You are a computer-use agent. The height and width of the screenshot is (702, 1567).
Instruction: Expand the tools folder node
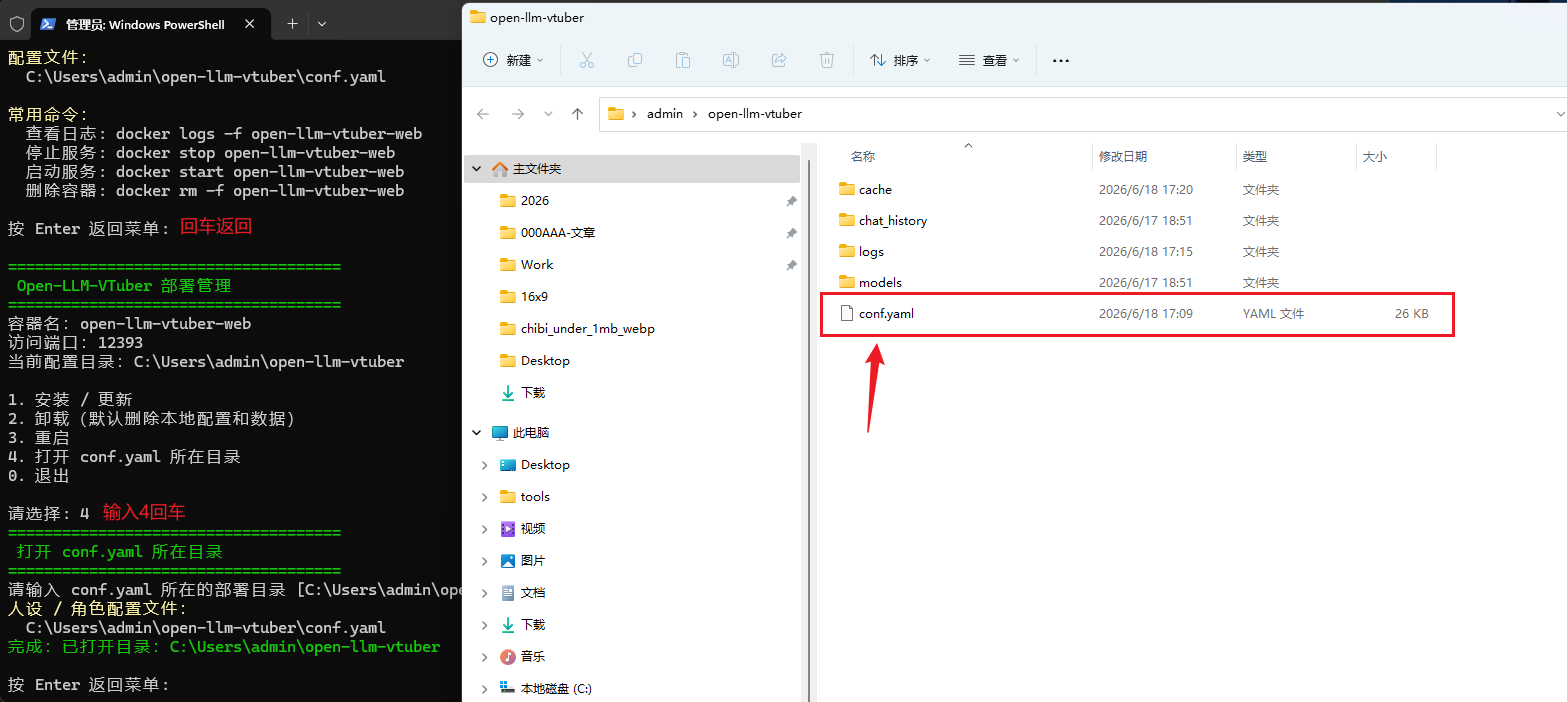pos(485,497)
